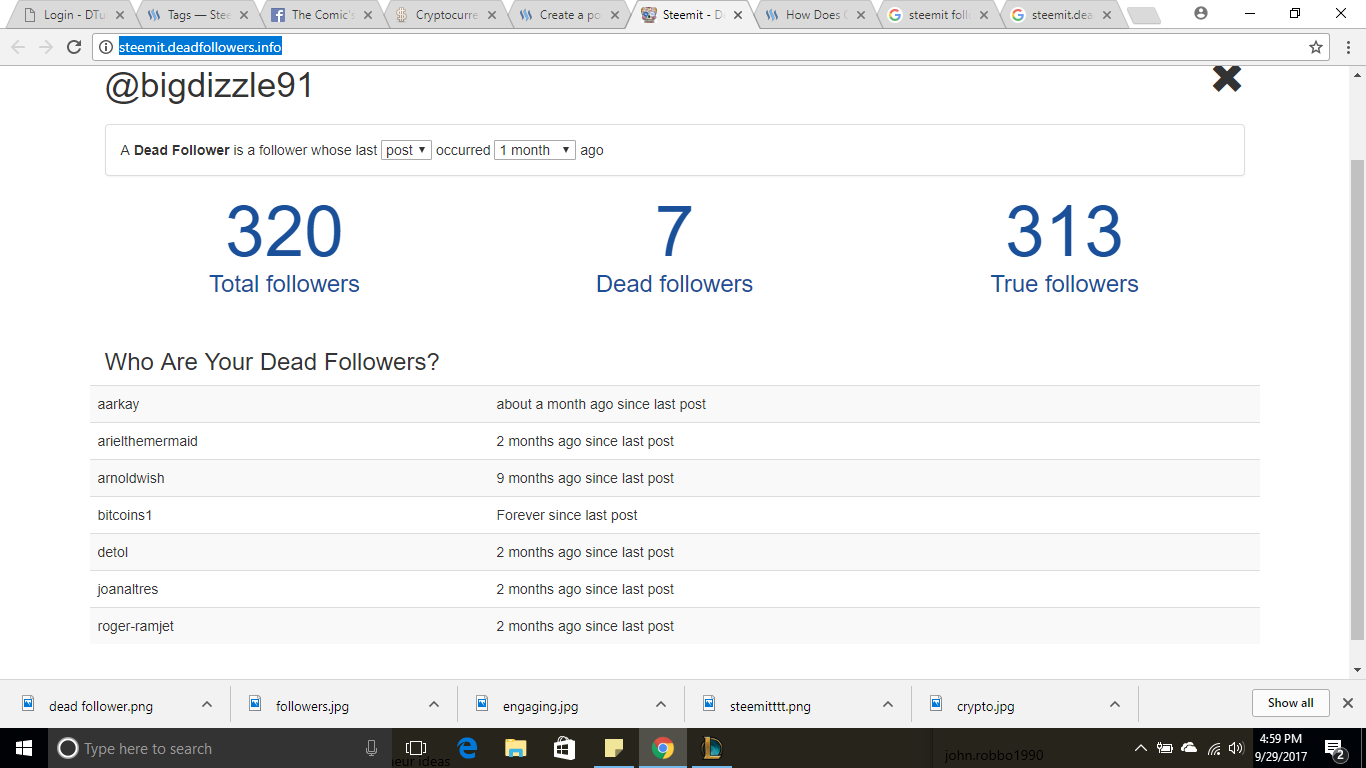Open the Windows Start menu
Screen dimensions: 1366x768
click(x=23, y=748)
